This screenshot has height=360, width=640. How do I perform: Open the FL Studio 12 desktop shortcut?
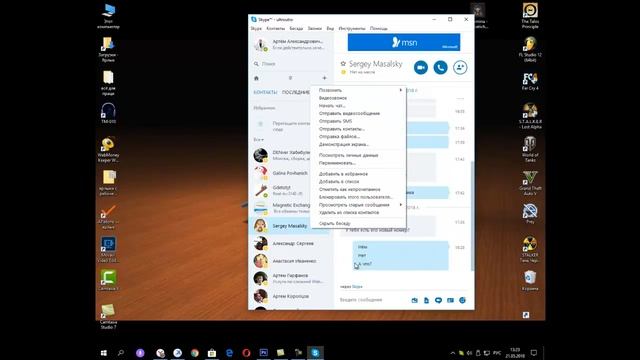pos(530,49)
